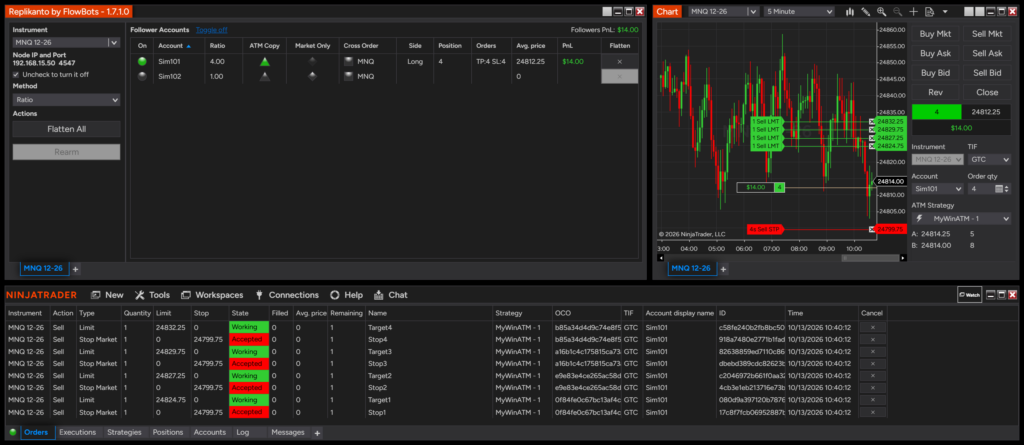Switch to the Positions tab
Screen dimensions: 1024x445
pos(168,433)
